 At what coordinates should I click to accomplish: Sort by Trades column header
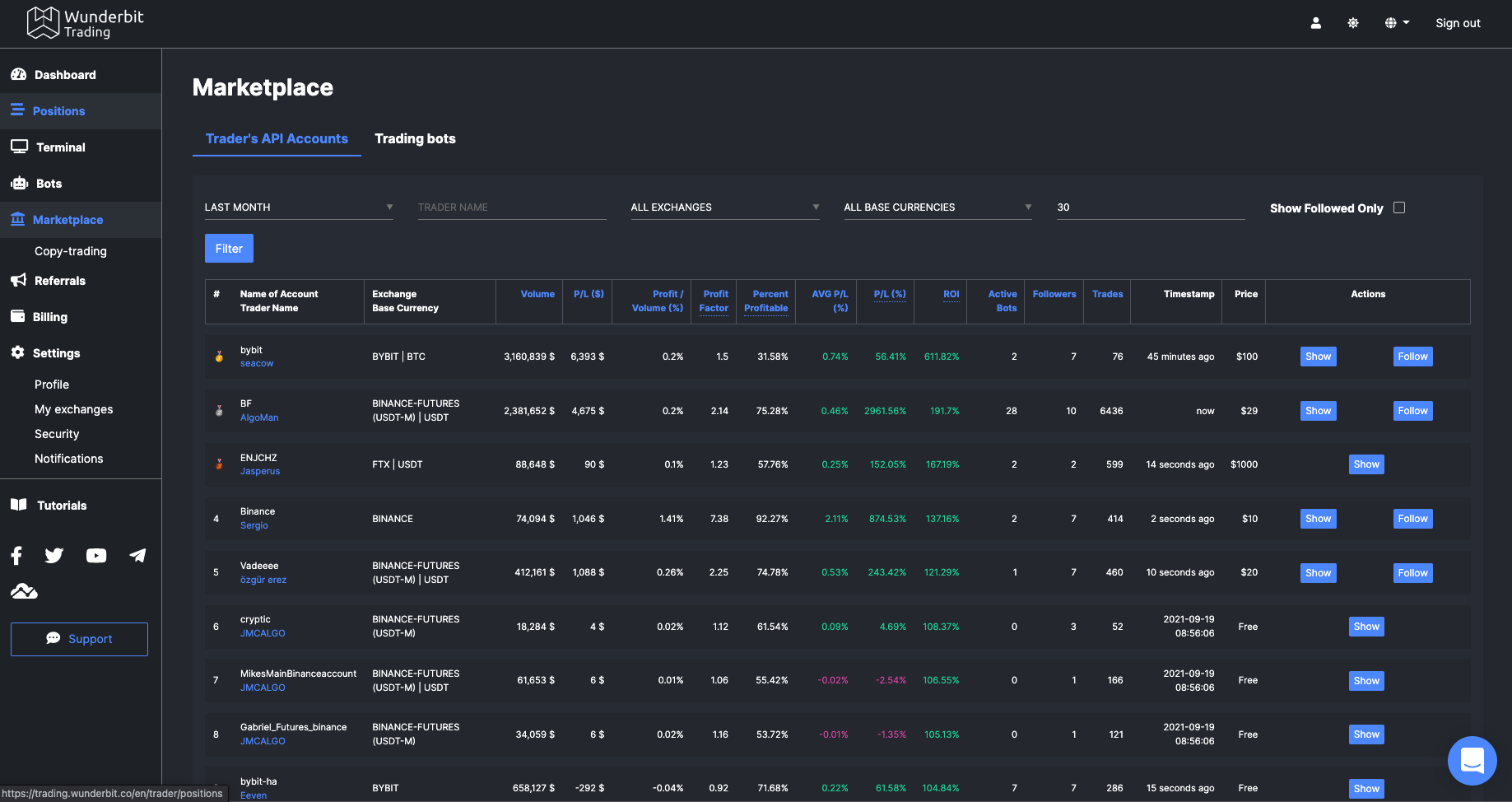(x=1108, y=294)
